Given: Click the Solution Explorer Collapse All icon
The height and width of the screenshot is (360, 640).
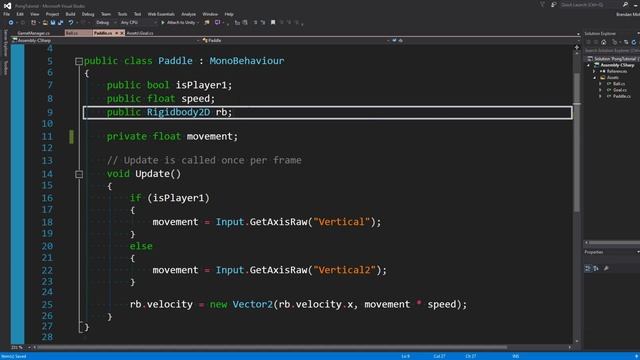Looking at the screenshot, I should tap(626, 42).
